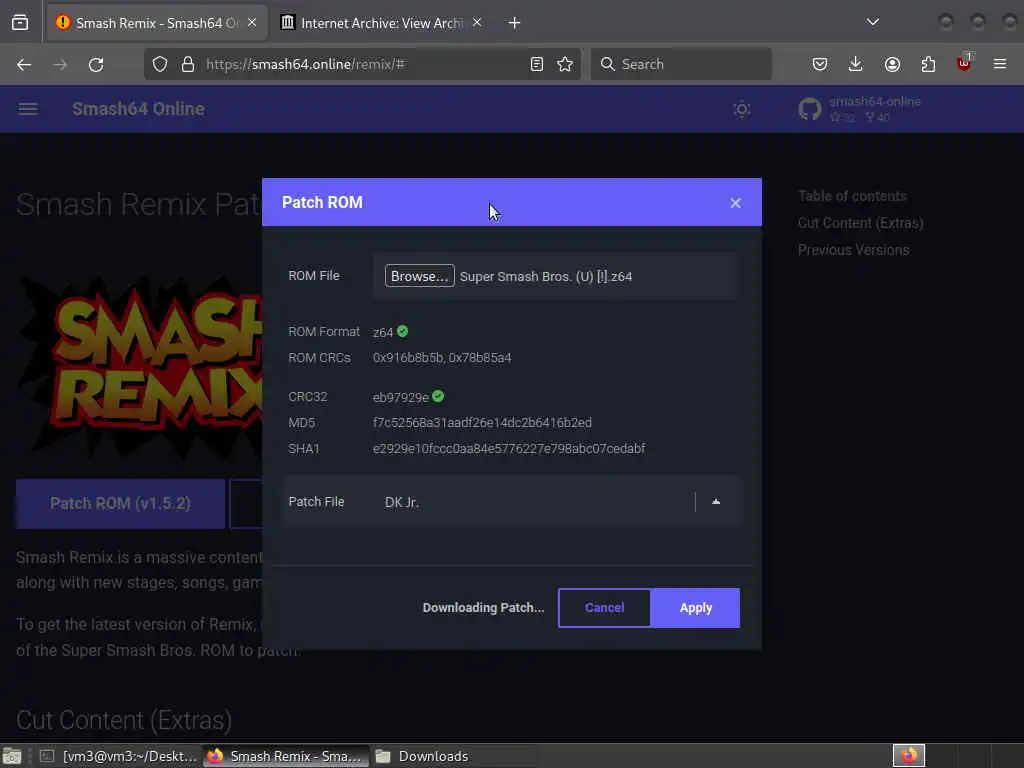Click the green check next to z64 format
The image size is (1024, 768).
(402, 331)
